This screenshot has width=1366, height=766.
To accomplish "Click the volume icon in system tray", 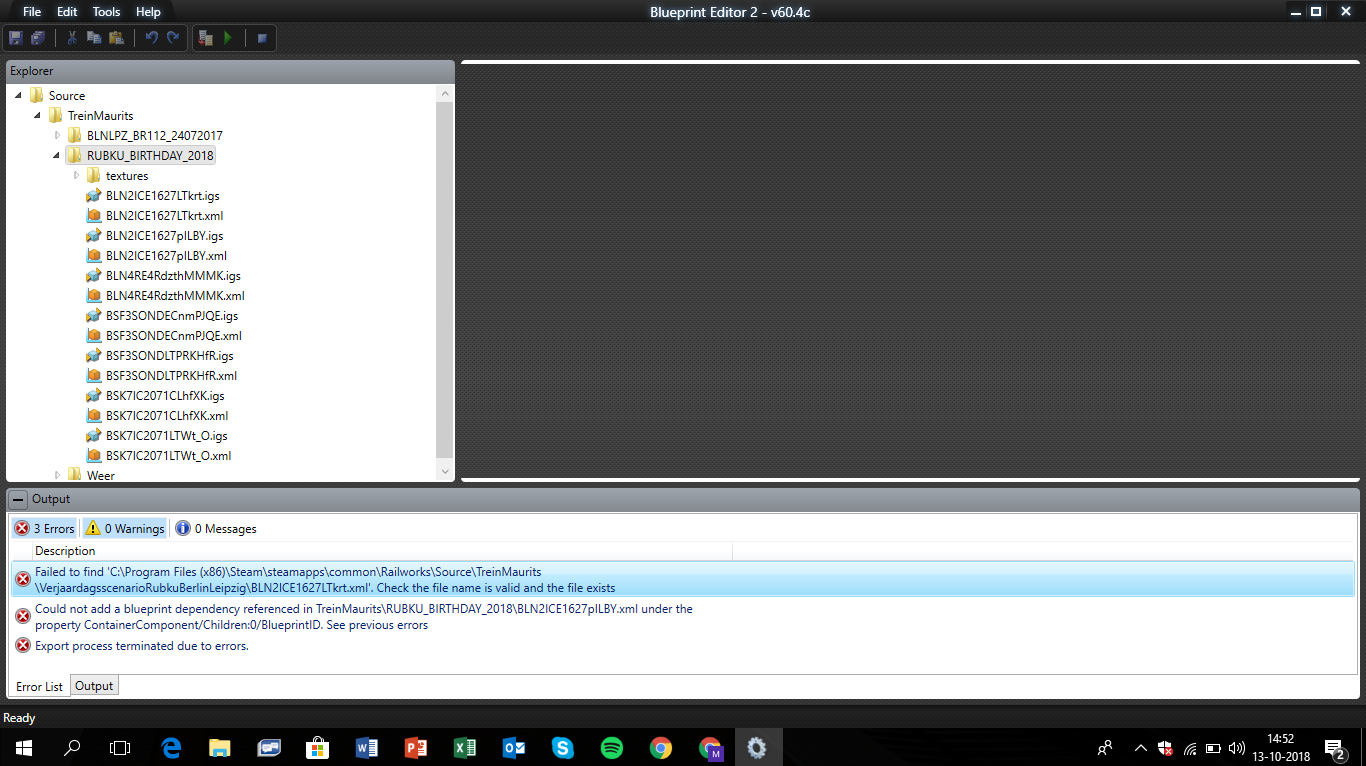I will point(1237,747).
